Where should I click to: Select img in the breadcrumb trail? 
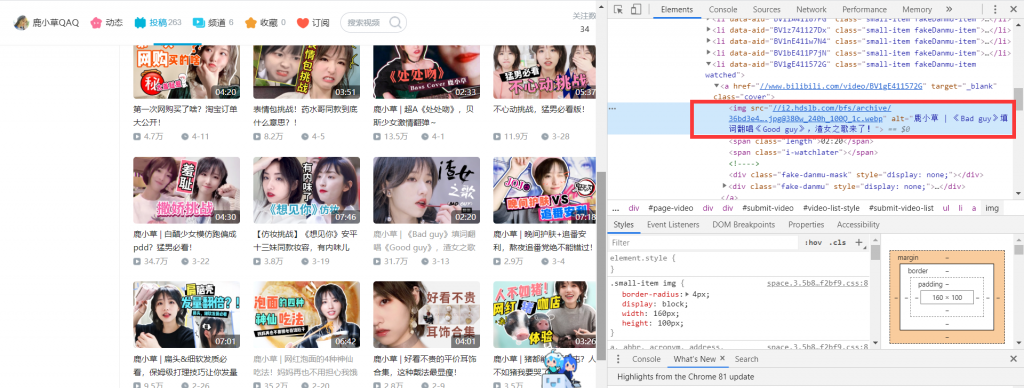[992, 208]
